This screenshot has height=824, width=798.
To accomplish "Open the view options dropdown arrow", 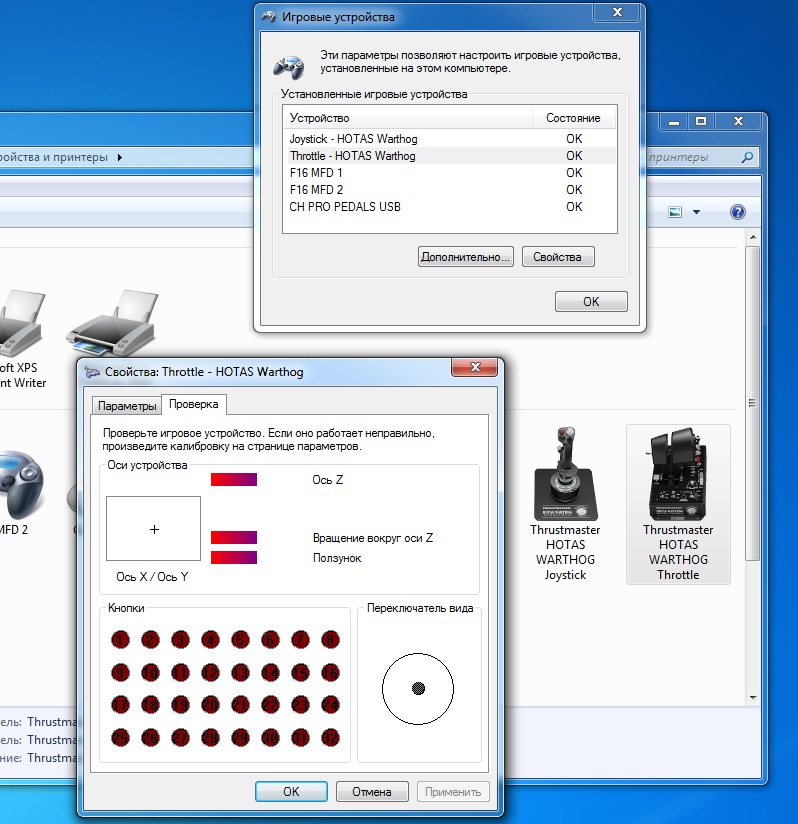I will pyautogui.click(x=697, y=212).
